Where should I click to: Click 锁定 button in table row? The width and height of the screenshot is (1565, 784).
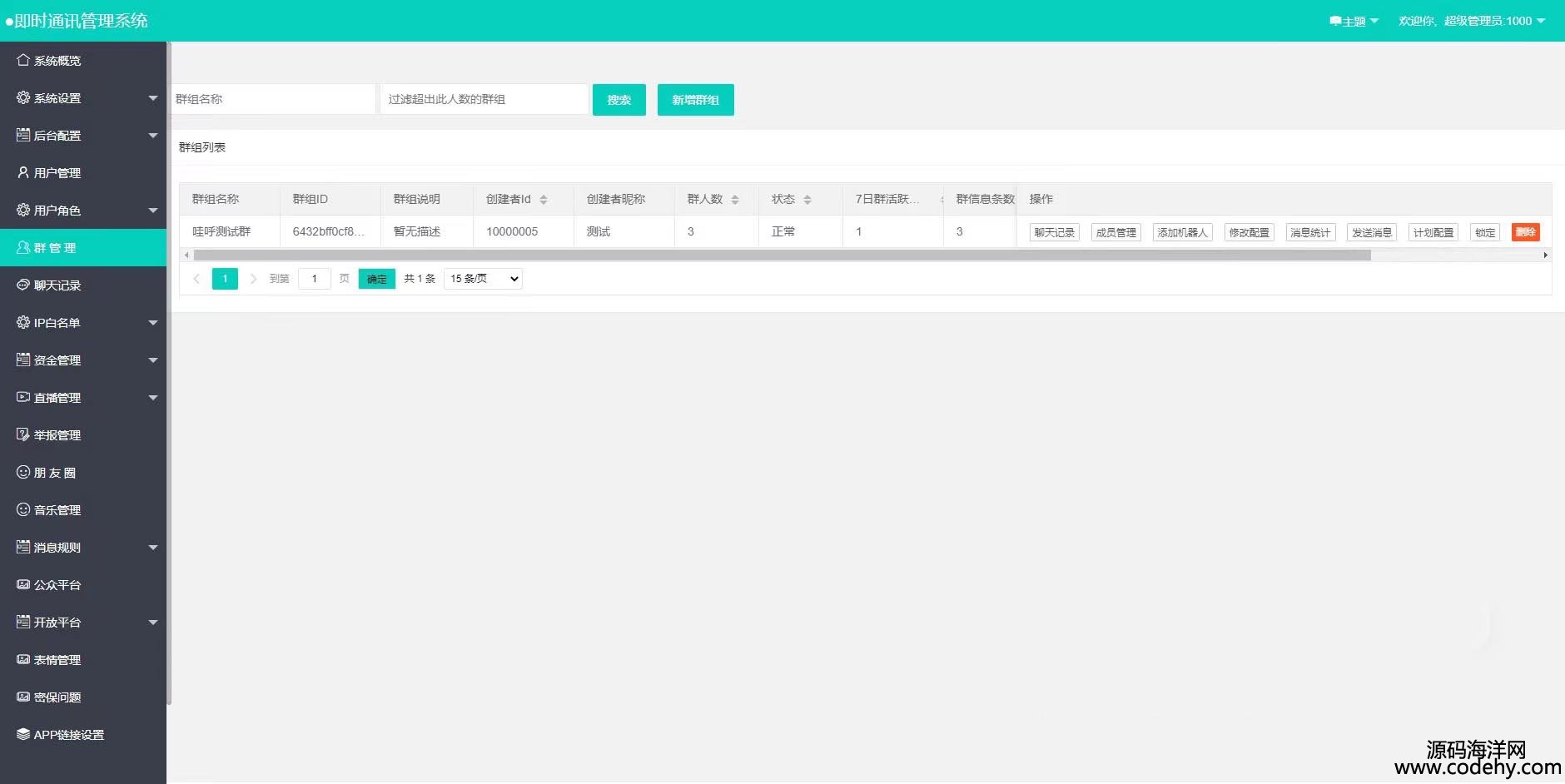coord(1485,232)
